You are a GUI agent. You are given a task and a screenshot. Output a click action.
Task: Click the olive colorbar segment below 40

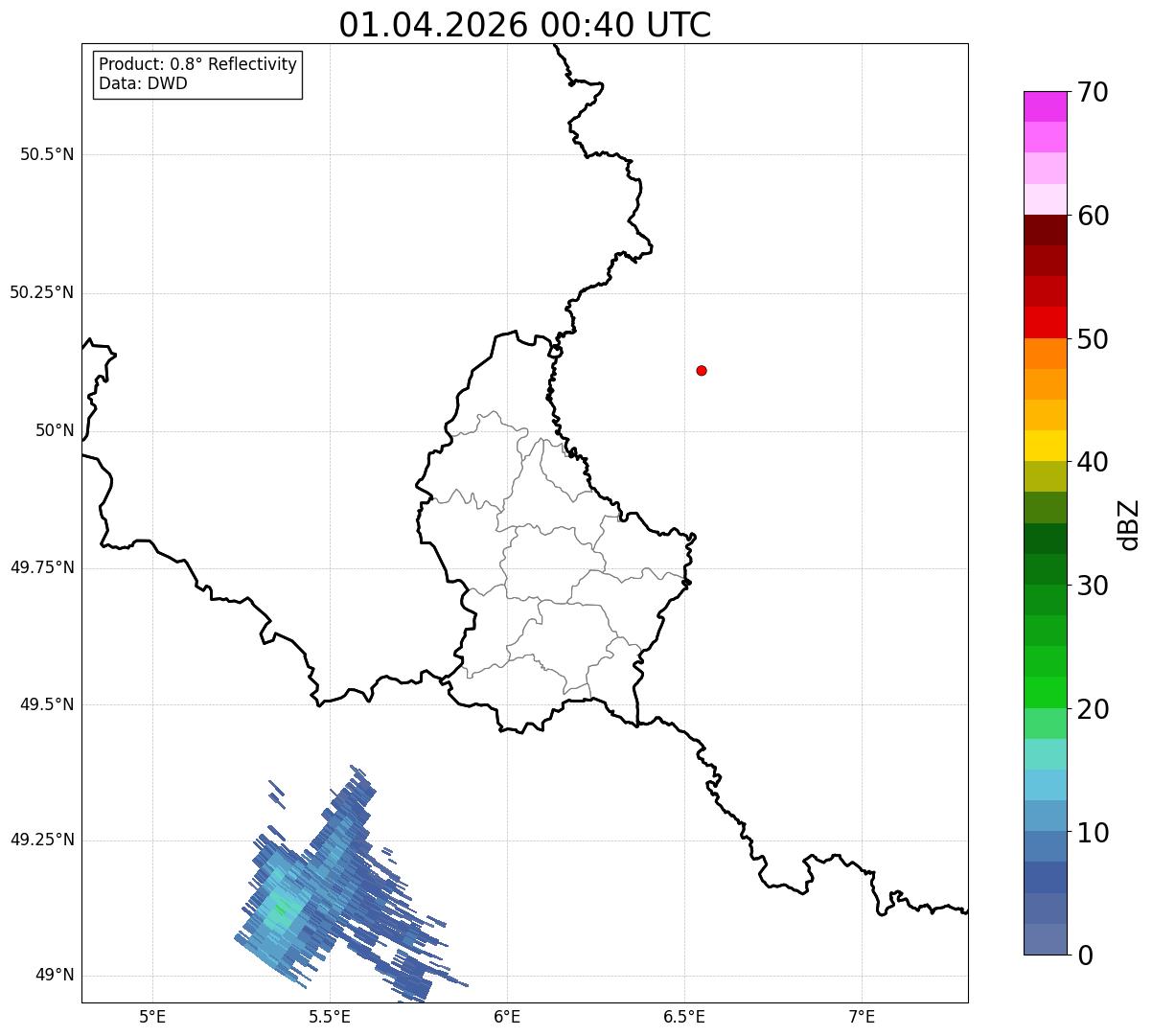tap(1045, 476)
